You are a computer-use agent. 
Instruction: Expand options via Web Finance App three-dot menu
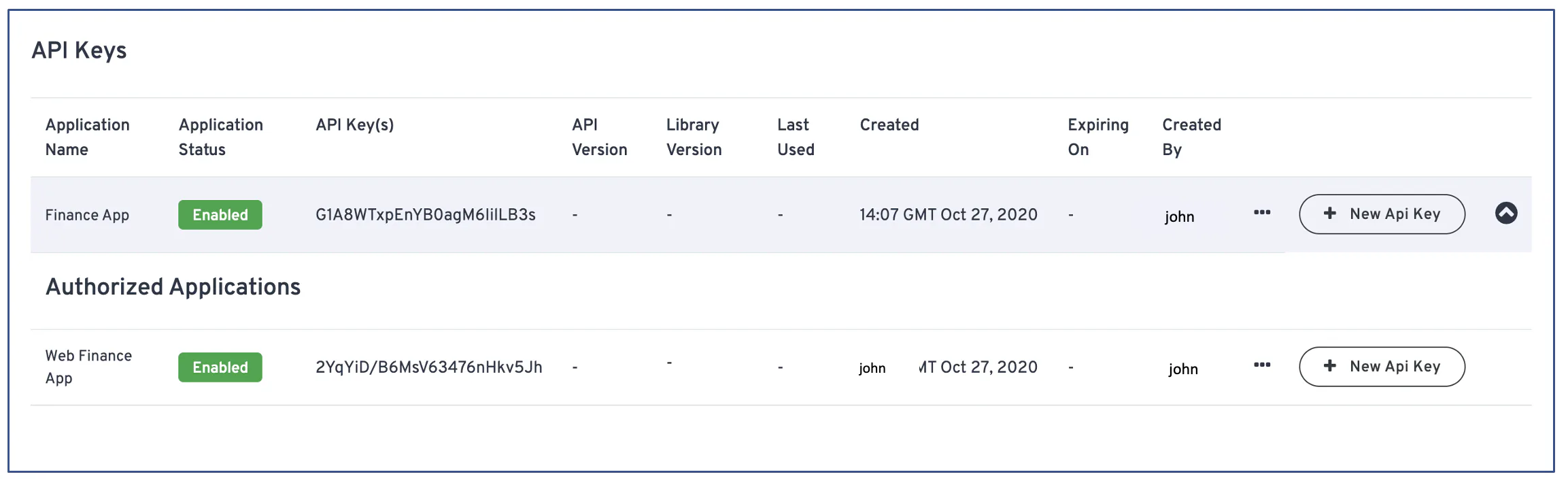point(1261,366)
